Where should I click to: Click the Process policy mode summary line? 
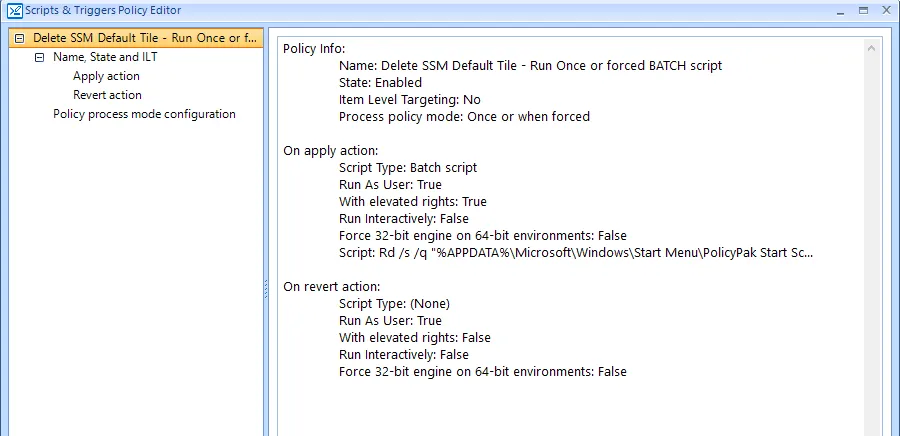pyautogui.click(x=464, y=116)
